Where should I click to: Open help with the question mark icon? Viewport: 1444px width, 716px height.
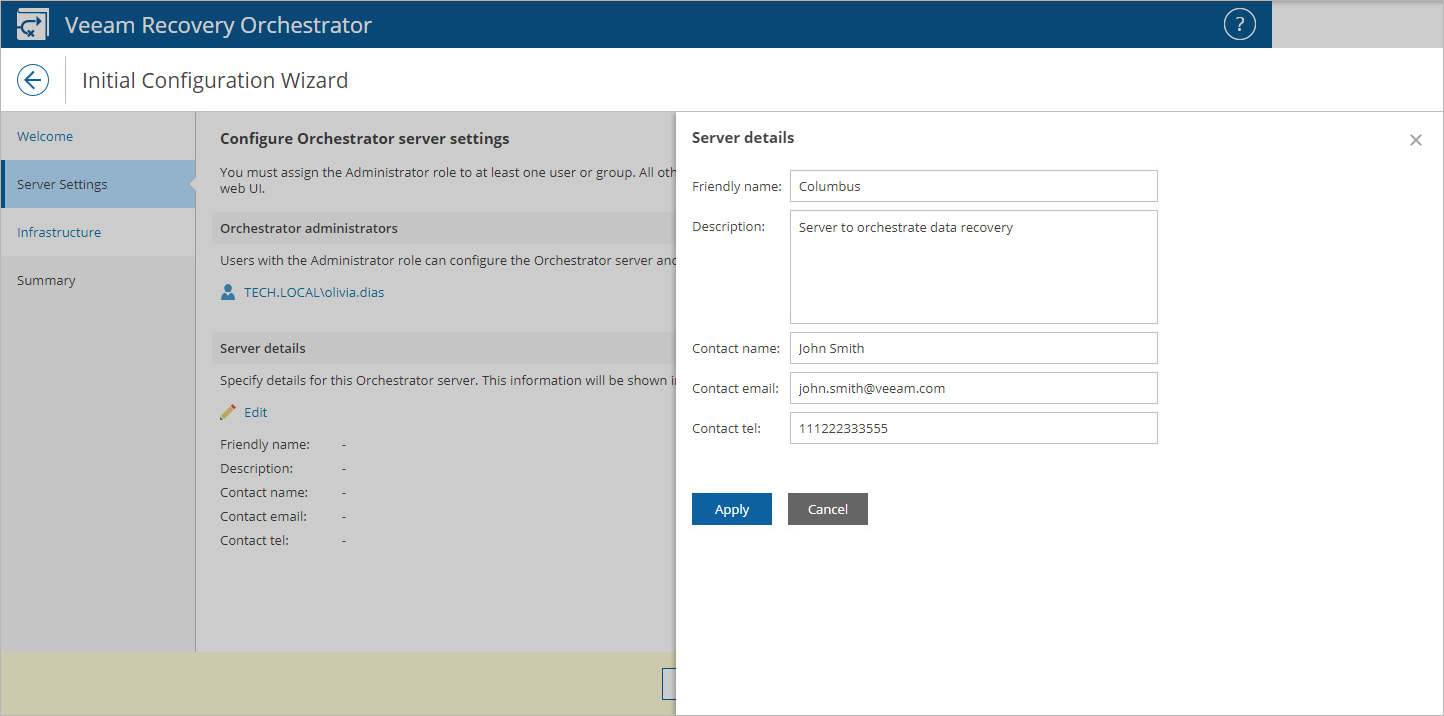1239,25
